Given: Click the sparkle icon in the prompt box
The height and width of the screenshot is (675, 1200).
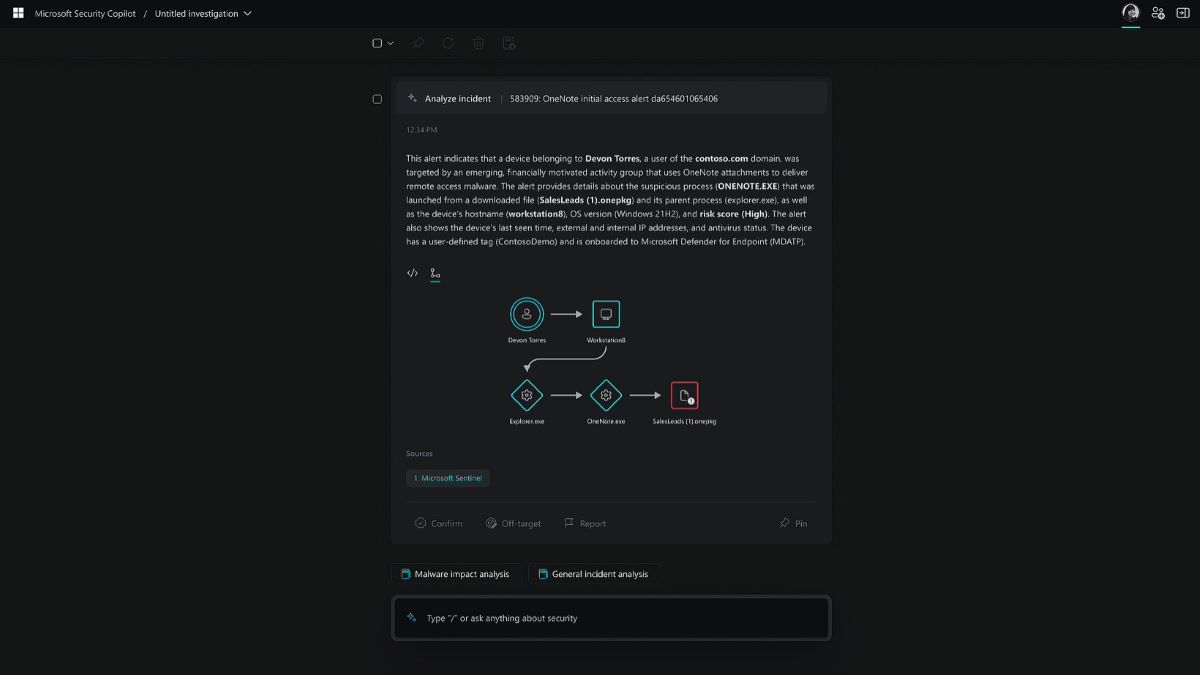Looking at the screenshot, I should point(411,618).
